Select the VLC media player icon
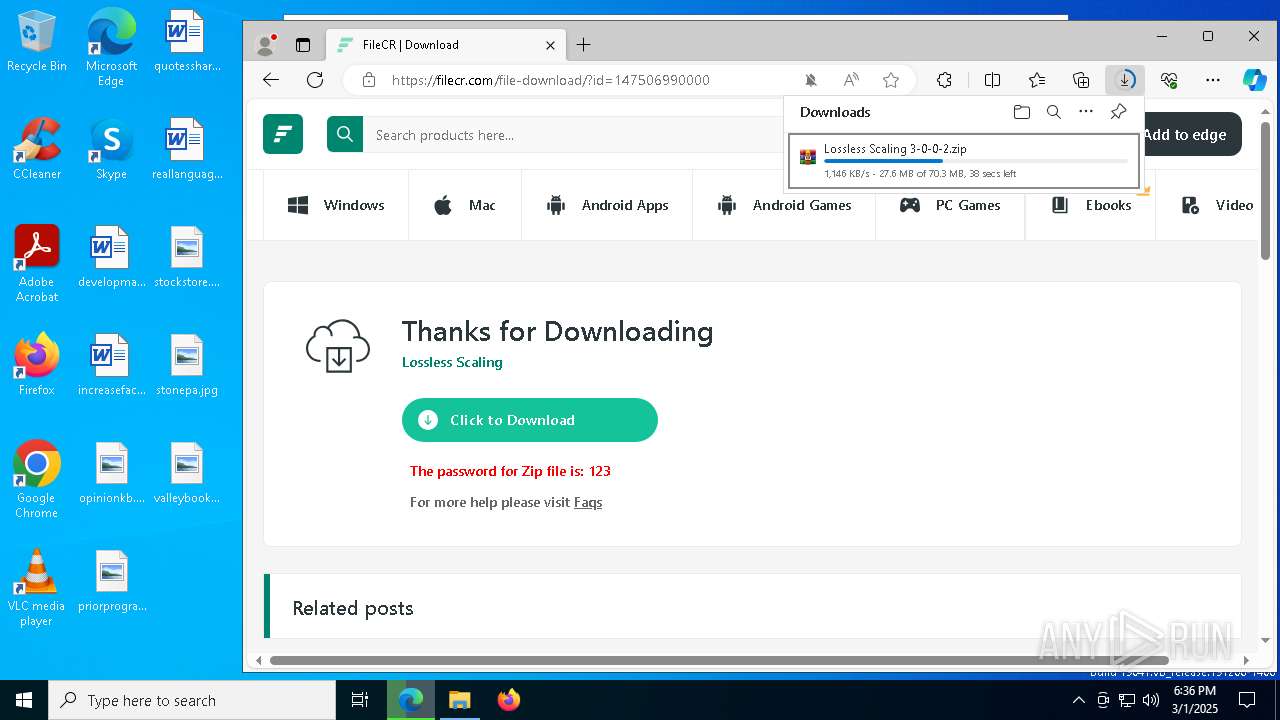The image size is (1280, 720). coord(36,588)
